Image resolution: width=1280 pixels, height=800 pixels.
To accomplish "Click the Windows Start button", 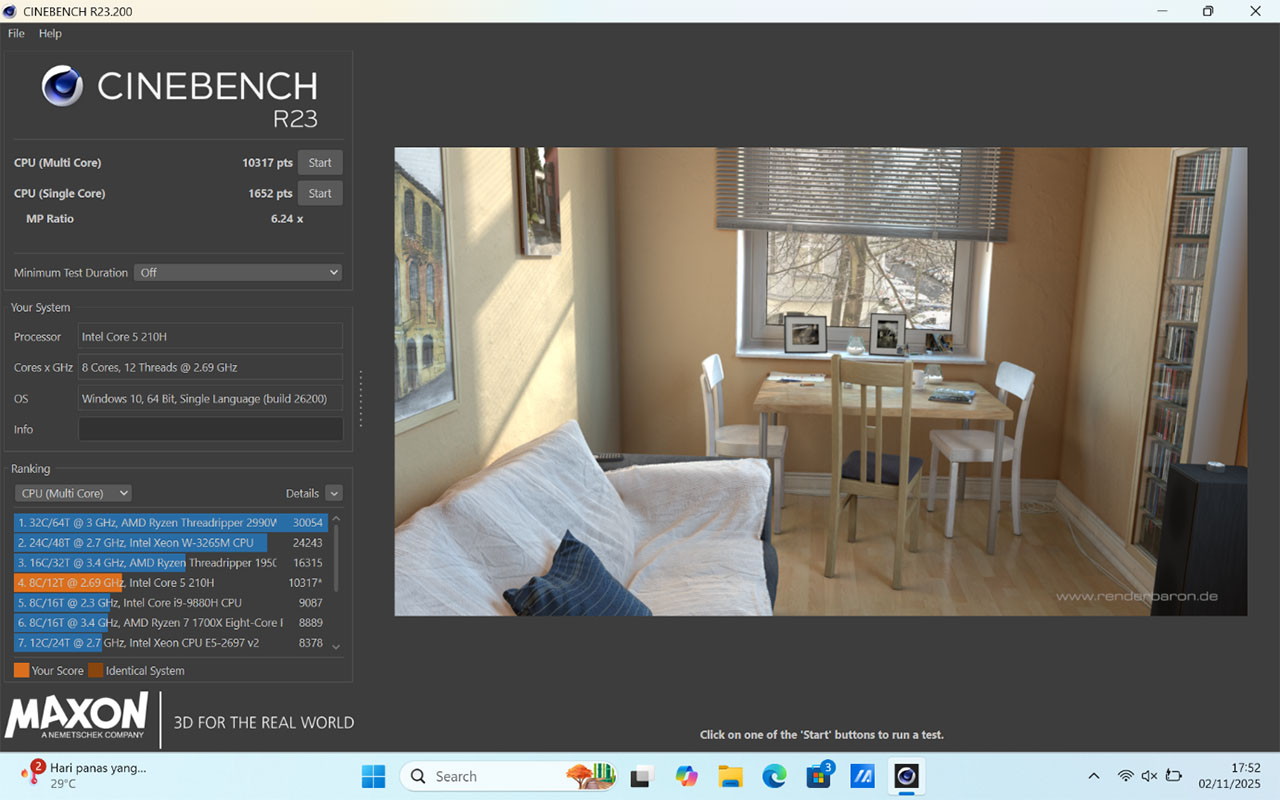I will pos(373,776).
